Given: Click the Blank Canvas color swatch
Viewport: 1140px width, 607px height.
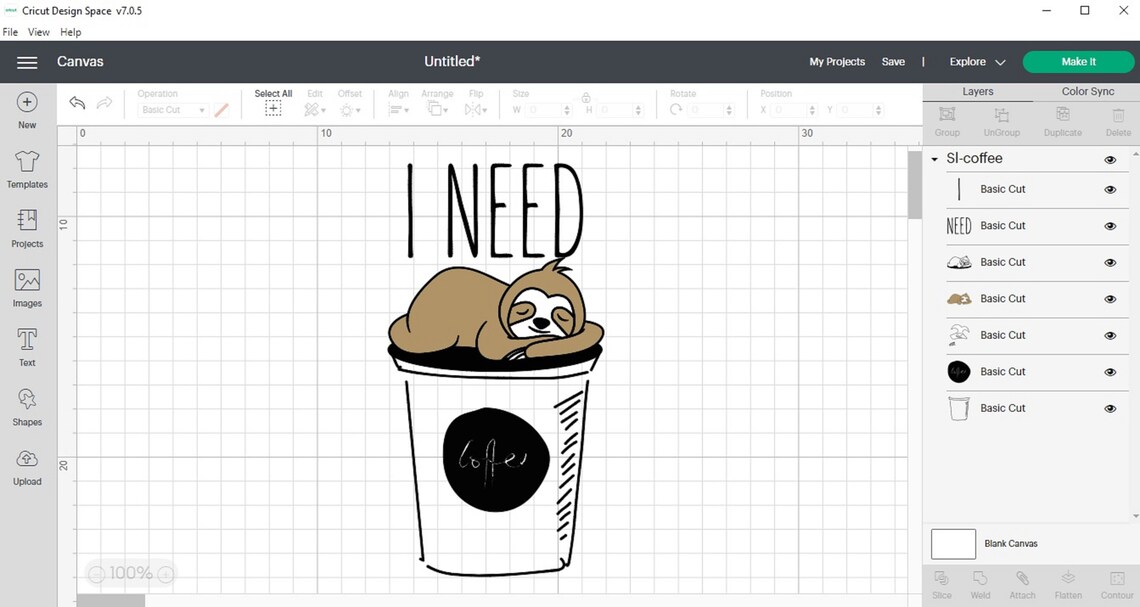Looking at the screenshot, I should (x=952, y=543).
